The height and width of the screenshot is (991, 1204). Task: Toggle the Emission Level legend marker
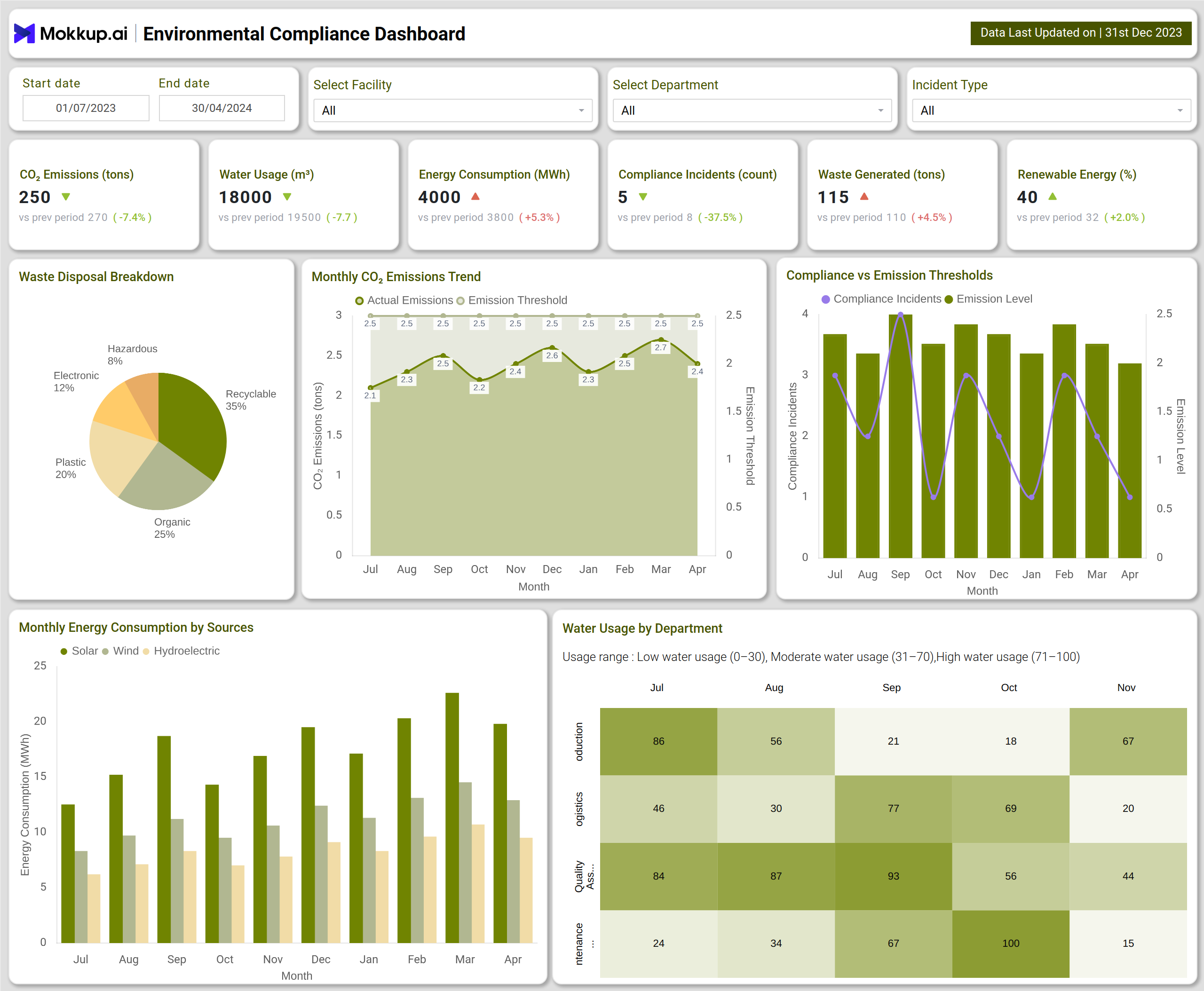[x=949, y=300]
